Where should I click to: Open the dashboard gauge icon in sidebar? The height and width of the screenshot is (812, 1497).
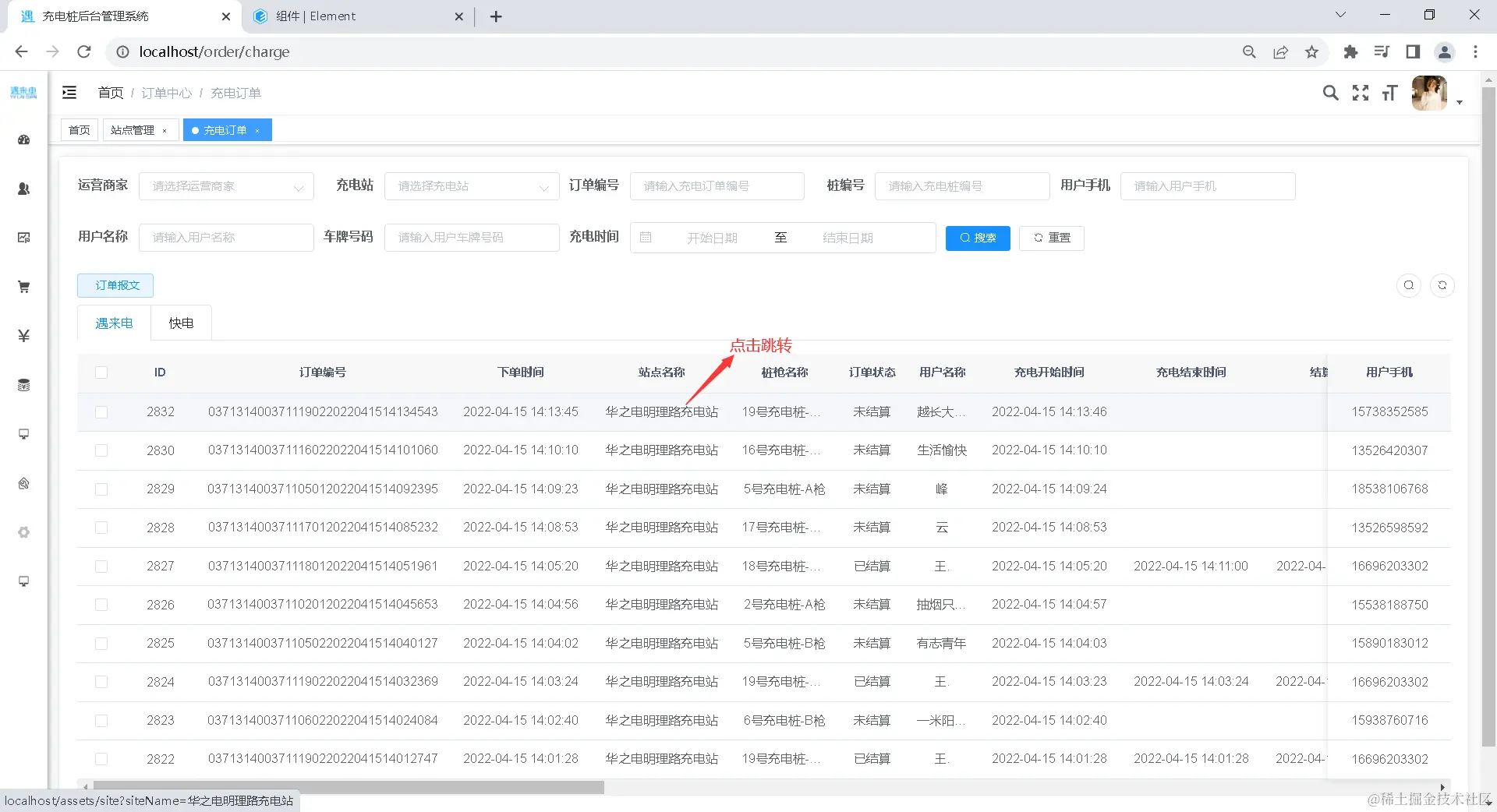[23, 139]
